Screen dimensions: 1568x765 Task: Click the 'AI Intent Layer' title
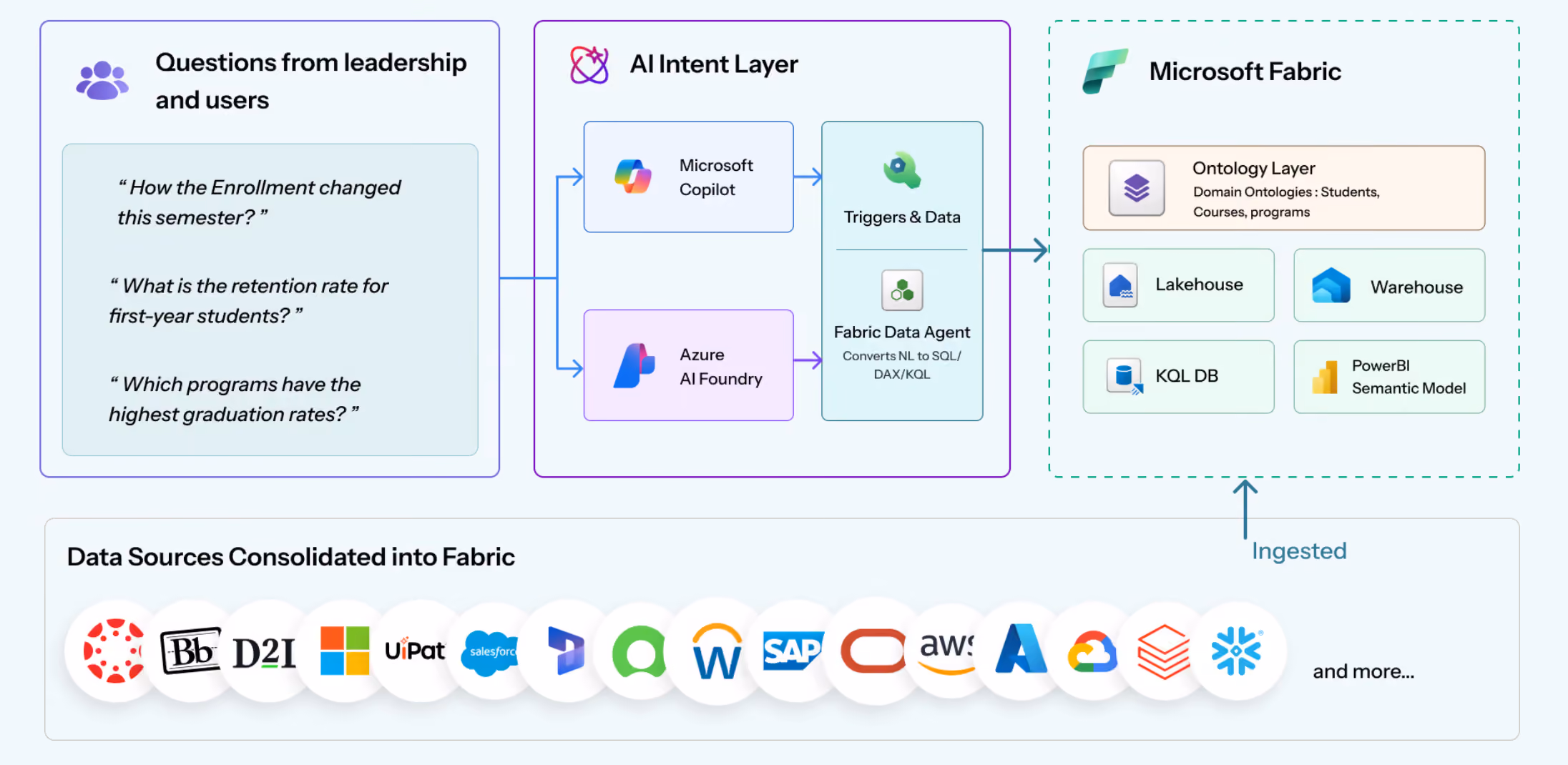click(713, 64)
